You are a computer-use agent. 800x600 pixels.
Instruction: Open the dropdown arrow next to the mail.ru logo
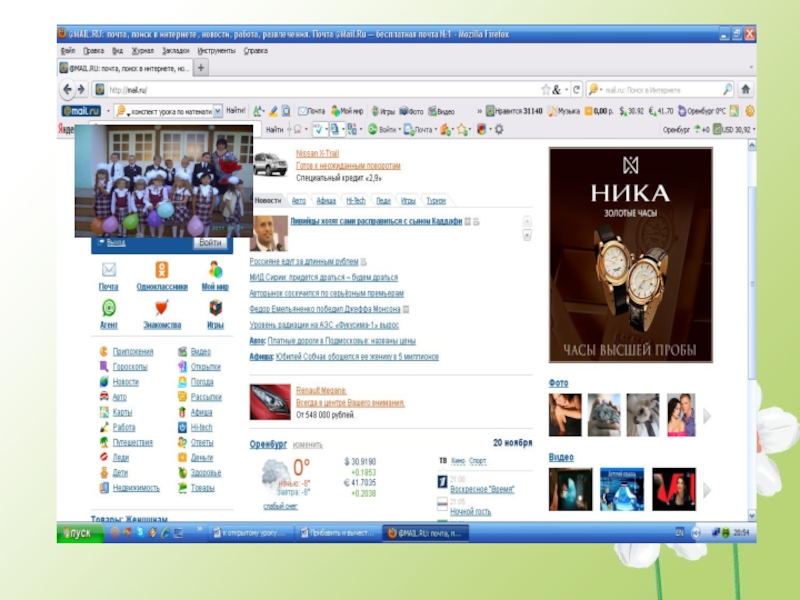[108, 111]
